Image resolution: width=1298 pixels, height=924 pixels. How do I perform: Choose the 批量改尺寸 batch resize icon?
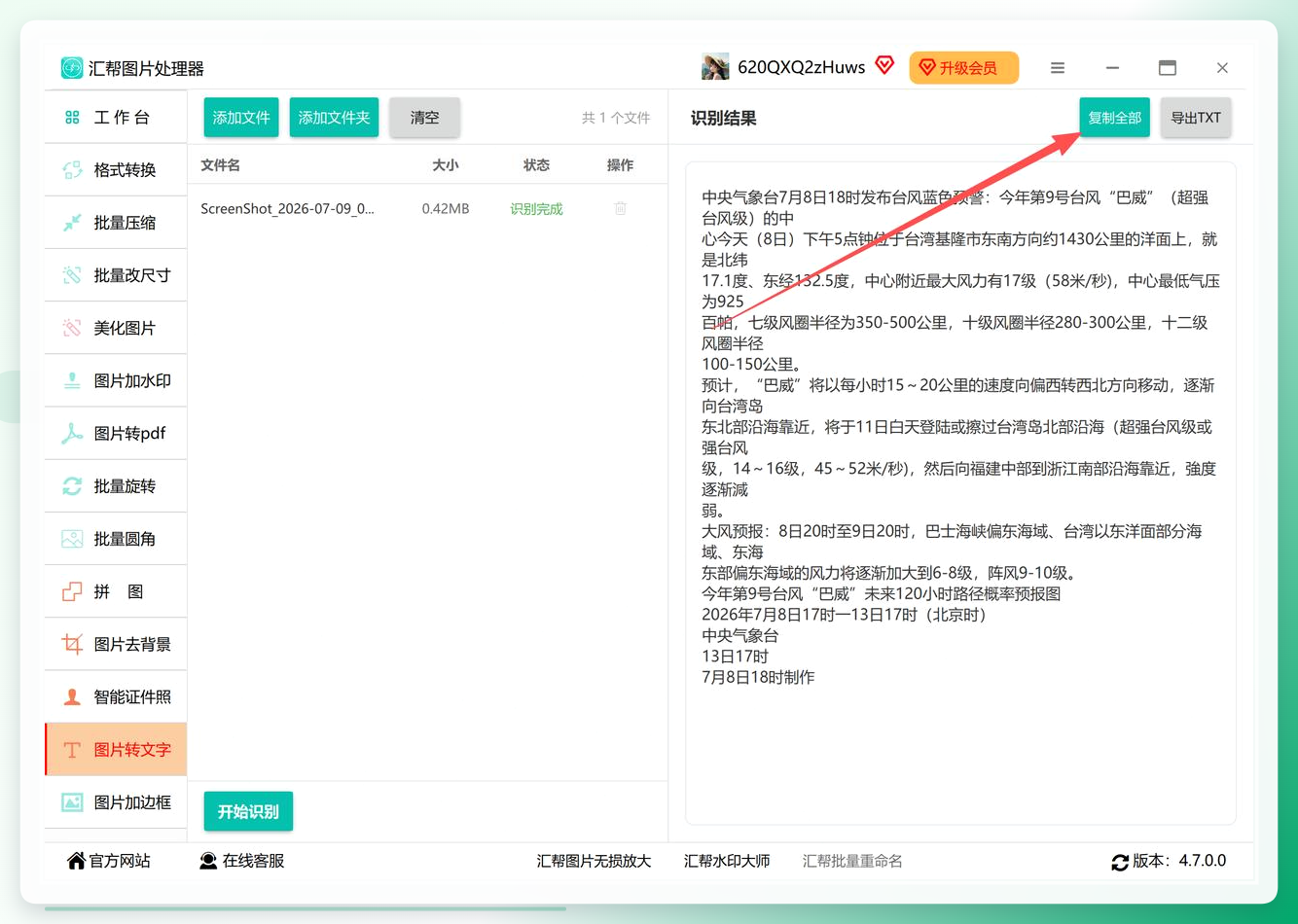click(x=72, y=275)
